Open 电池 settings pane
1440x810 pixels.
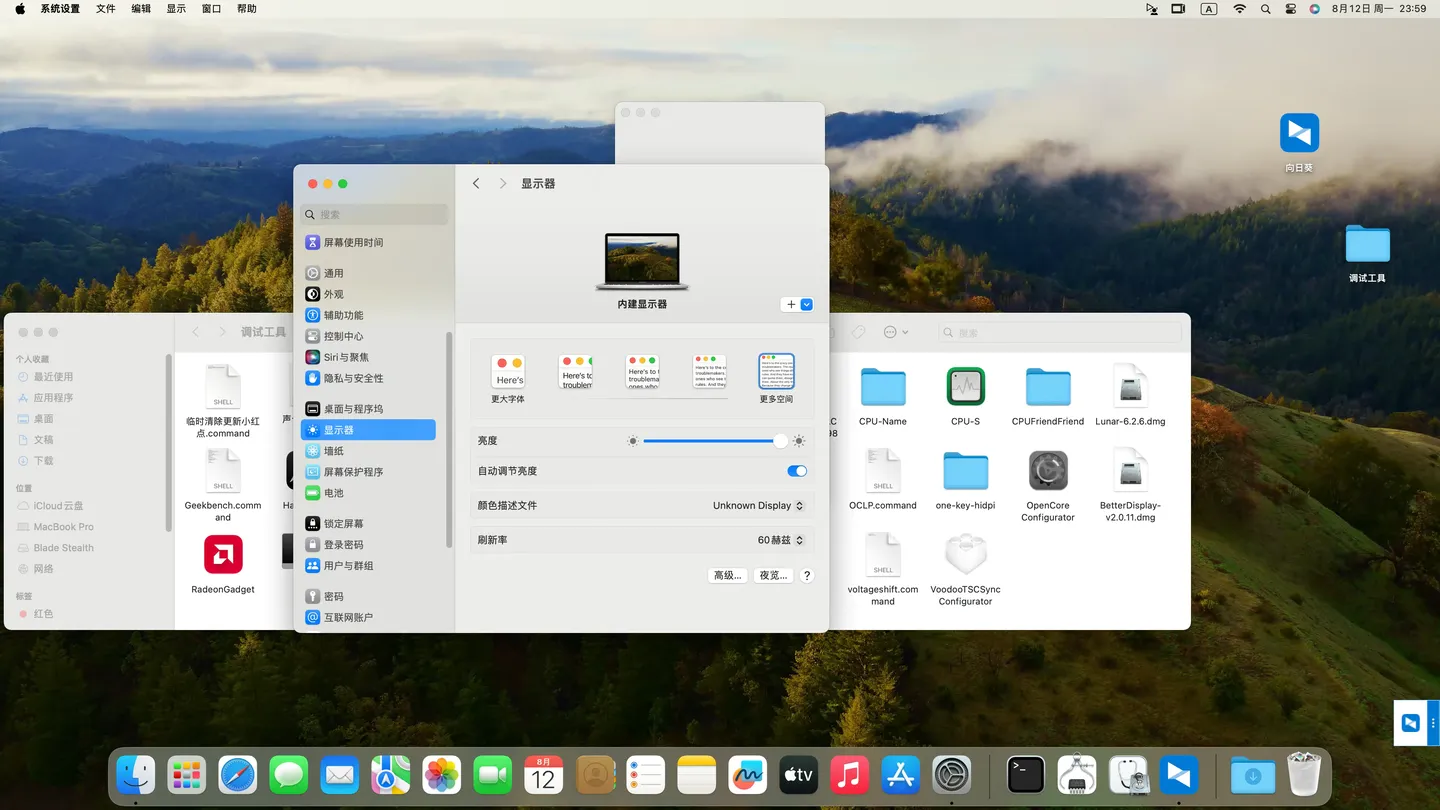pos(333,493)
